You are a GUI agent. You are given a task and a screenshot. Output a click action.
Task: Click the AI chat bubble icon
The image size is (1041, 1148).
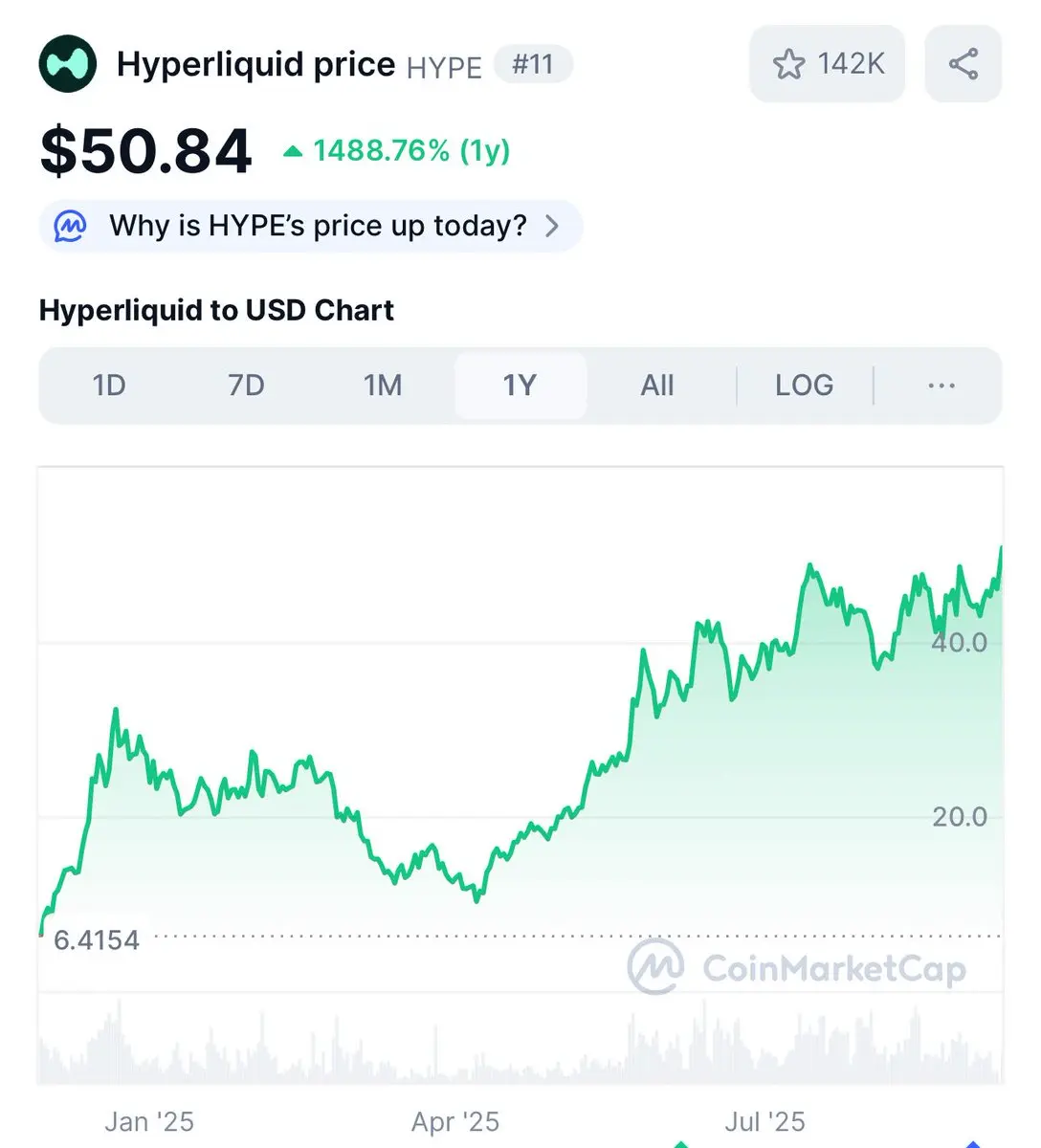(x=70, y=227)
